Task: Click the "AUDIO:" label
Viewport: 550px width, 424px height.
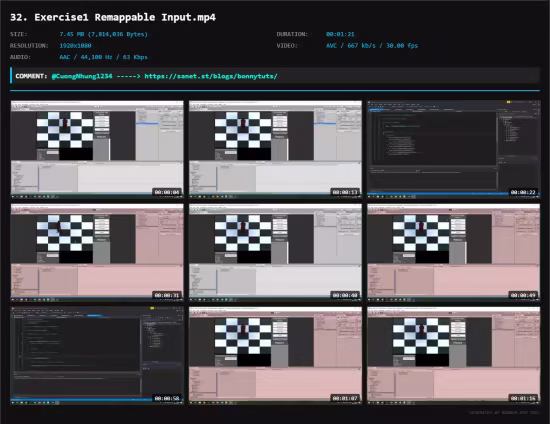Action: 20,57
